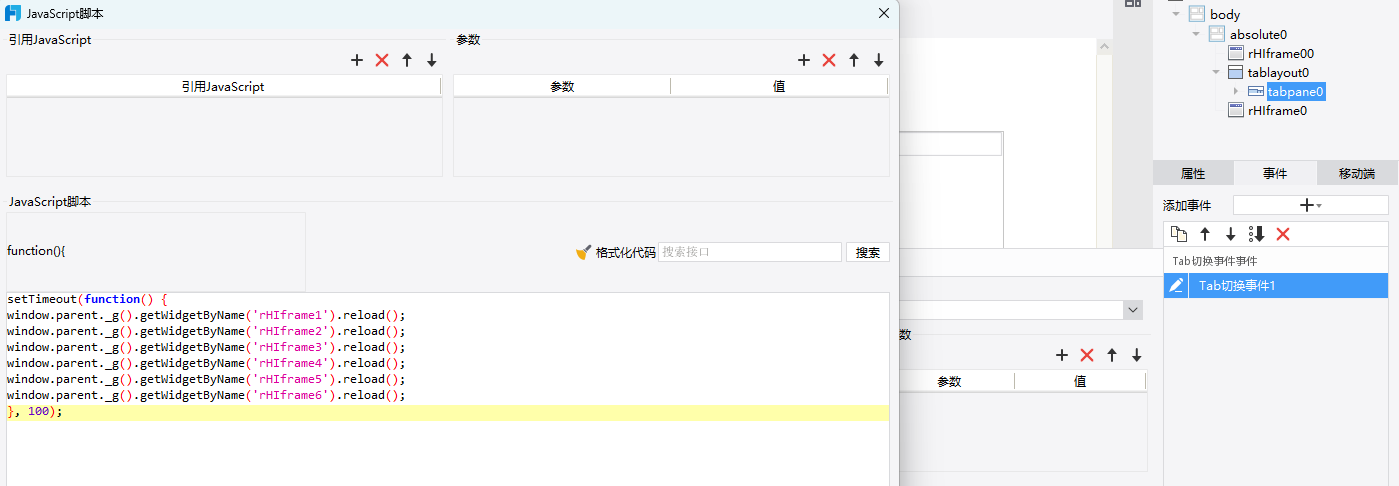
Task: Move referenced JavaScript entry up
Action: click(407, 60)
